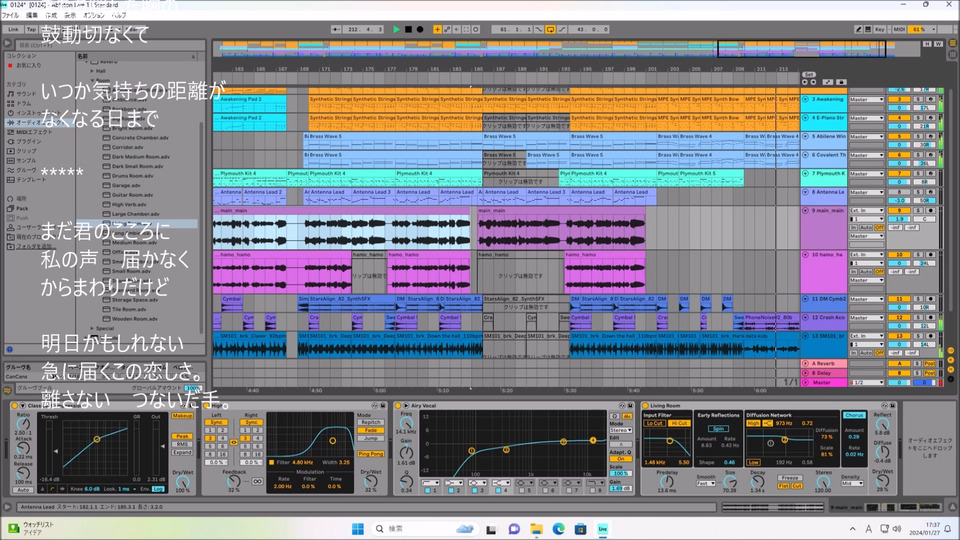The height and width of the screenshot is (540, 960).
Task: Click the Arrangement Record button
Action: (420, 29)
